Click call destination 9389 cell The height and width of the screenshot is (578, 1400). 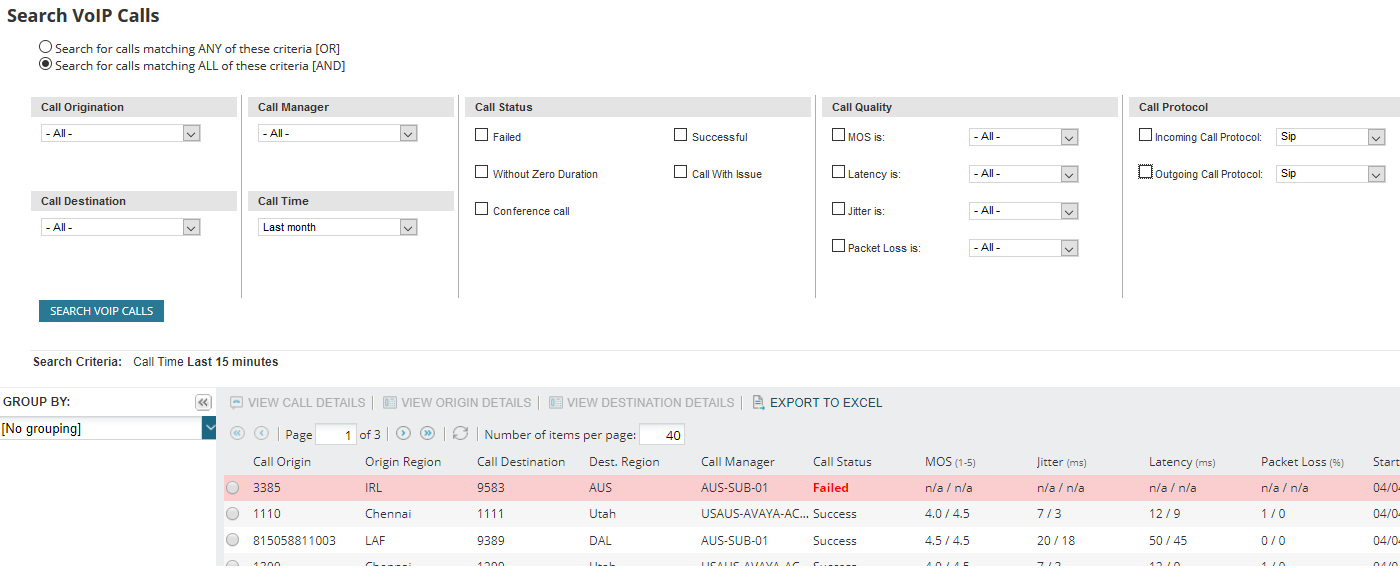491,541
